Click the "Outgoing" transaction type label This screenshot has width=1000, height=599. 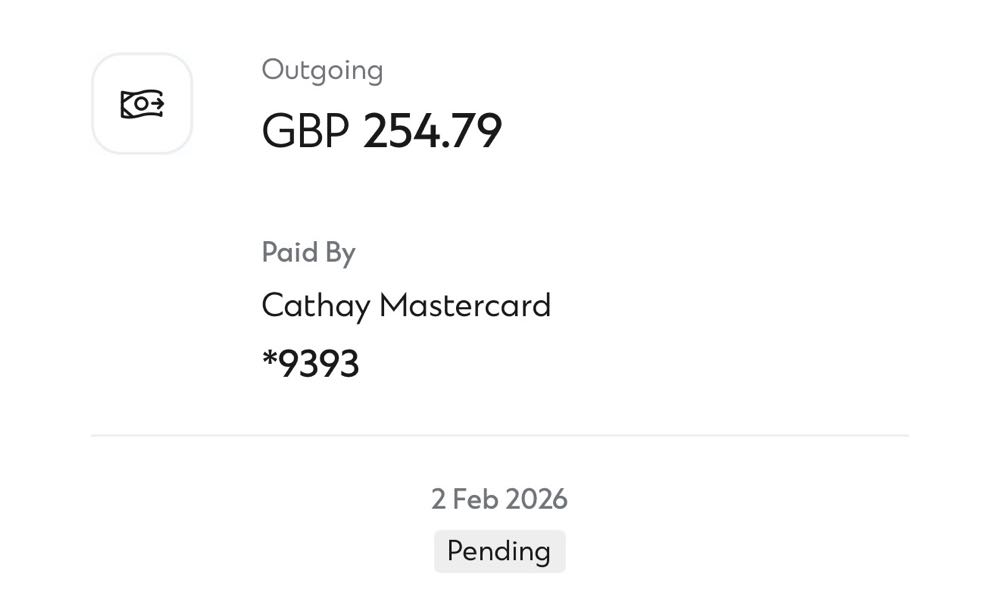pos(322,70)
